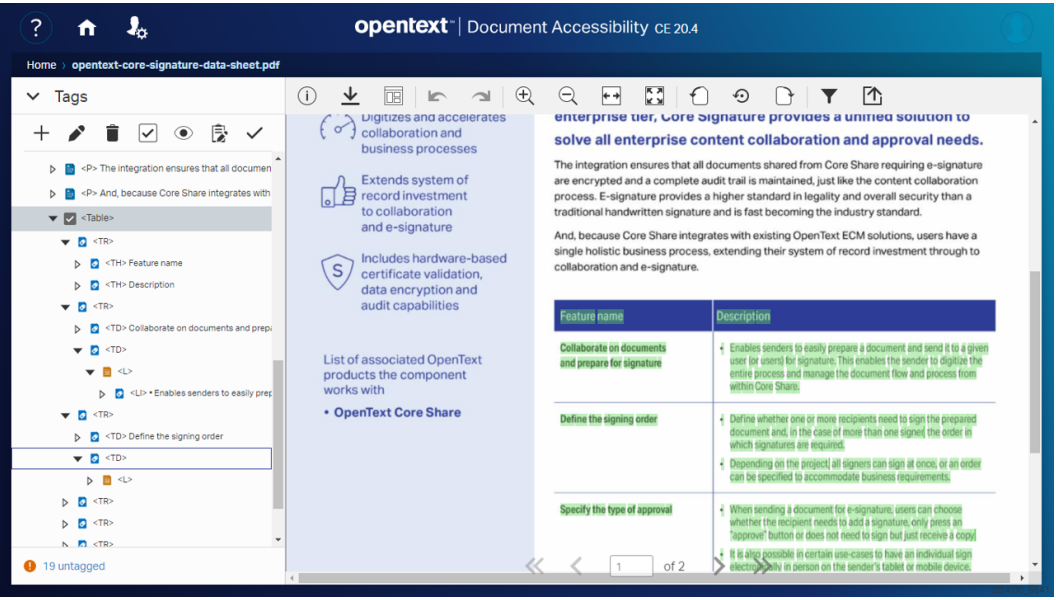The image size is (1056, 600).
Task: Delete the tag using the trash icon
Action: (112, 133)
